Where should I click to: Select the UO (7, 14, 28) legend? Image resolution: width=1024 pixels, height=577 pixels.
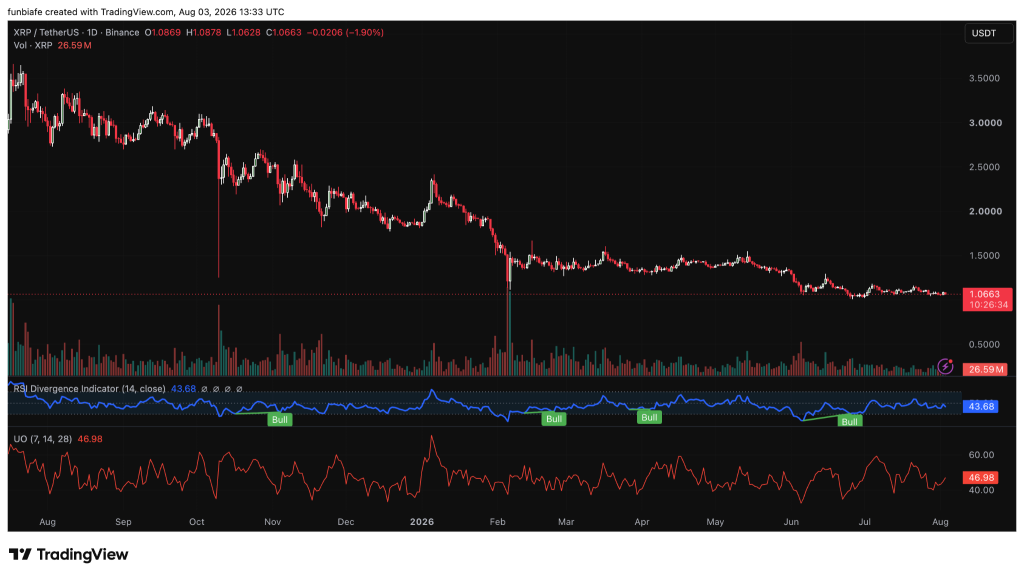click(x=43, y=439)
